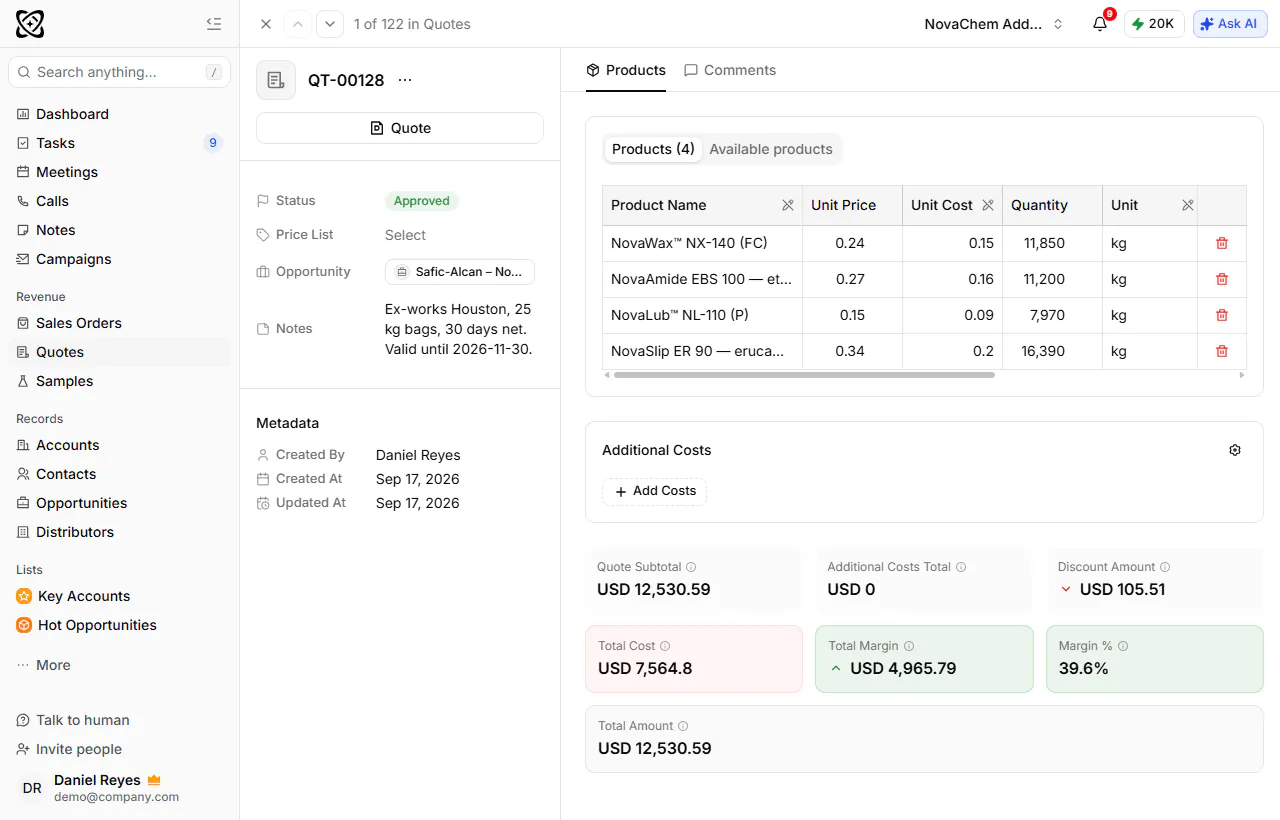Toggle the pin on Unit Cost column
This screenshot has width=1280, height=820.
point(988,205)
